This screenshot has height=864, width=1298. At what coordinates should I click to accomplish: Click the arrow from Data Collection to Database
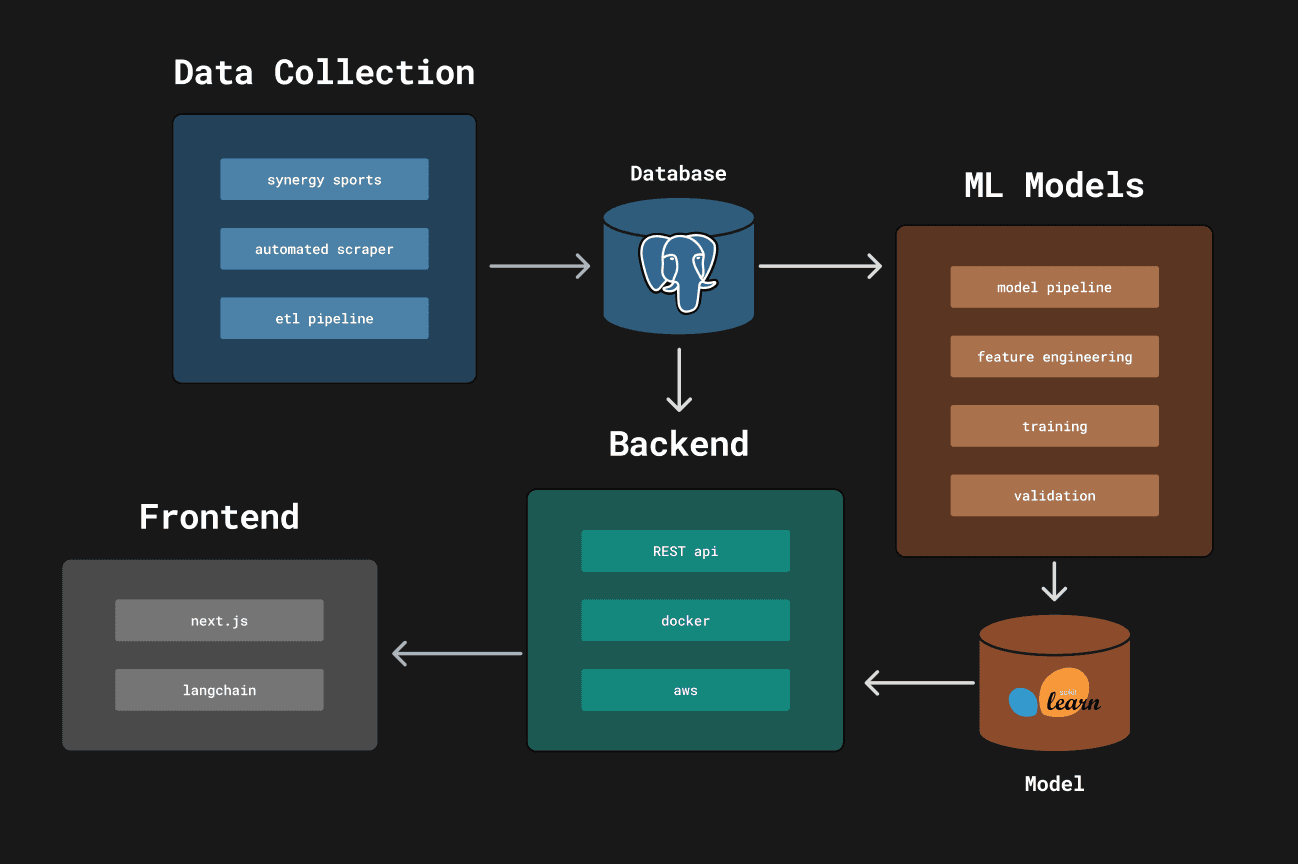point(540,266)
